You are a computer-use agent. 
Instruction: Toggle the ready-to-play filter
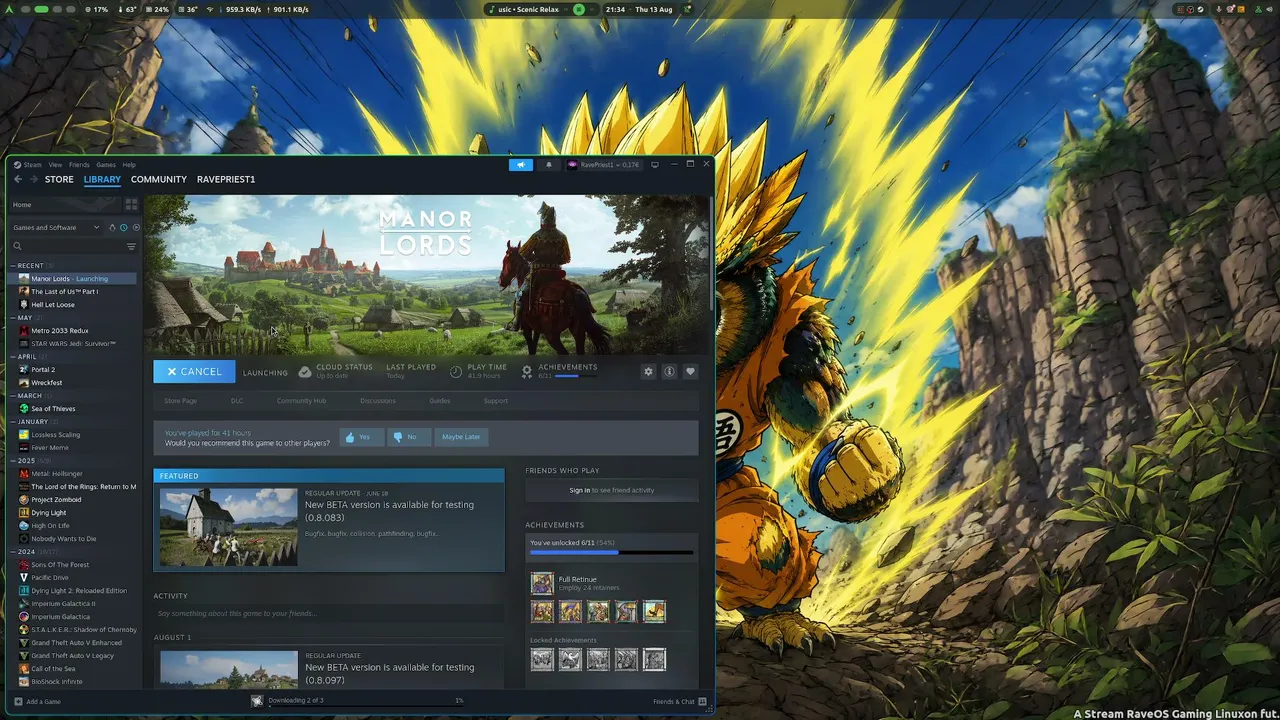tap(136, 227)
